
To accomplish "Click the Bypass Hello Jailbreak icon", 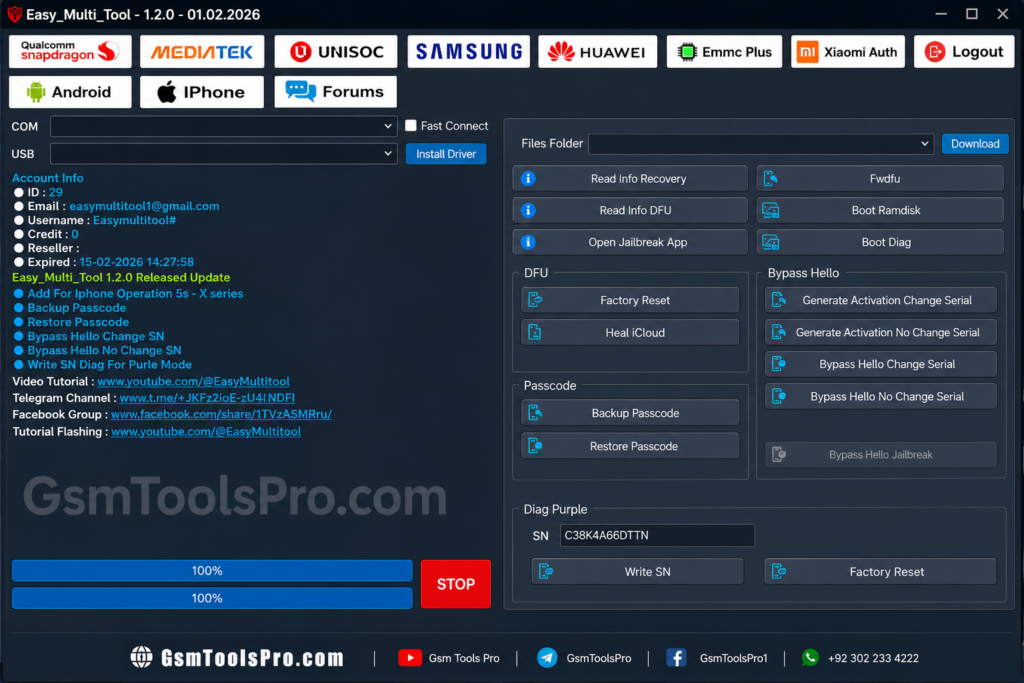I will point(778,454).
